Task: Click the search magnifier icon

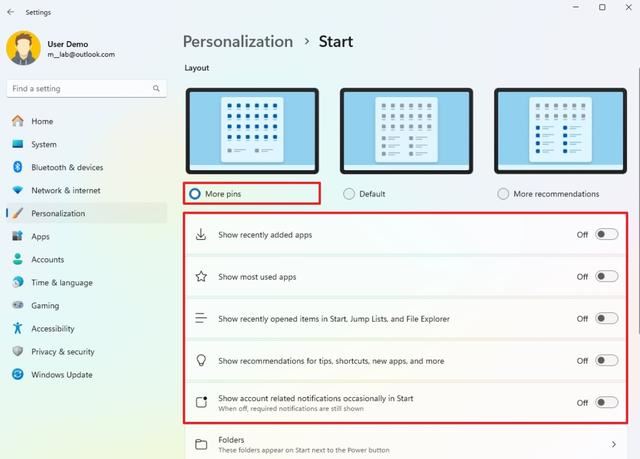Action: (x=157, y=89)
